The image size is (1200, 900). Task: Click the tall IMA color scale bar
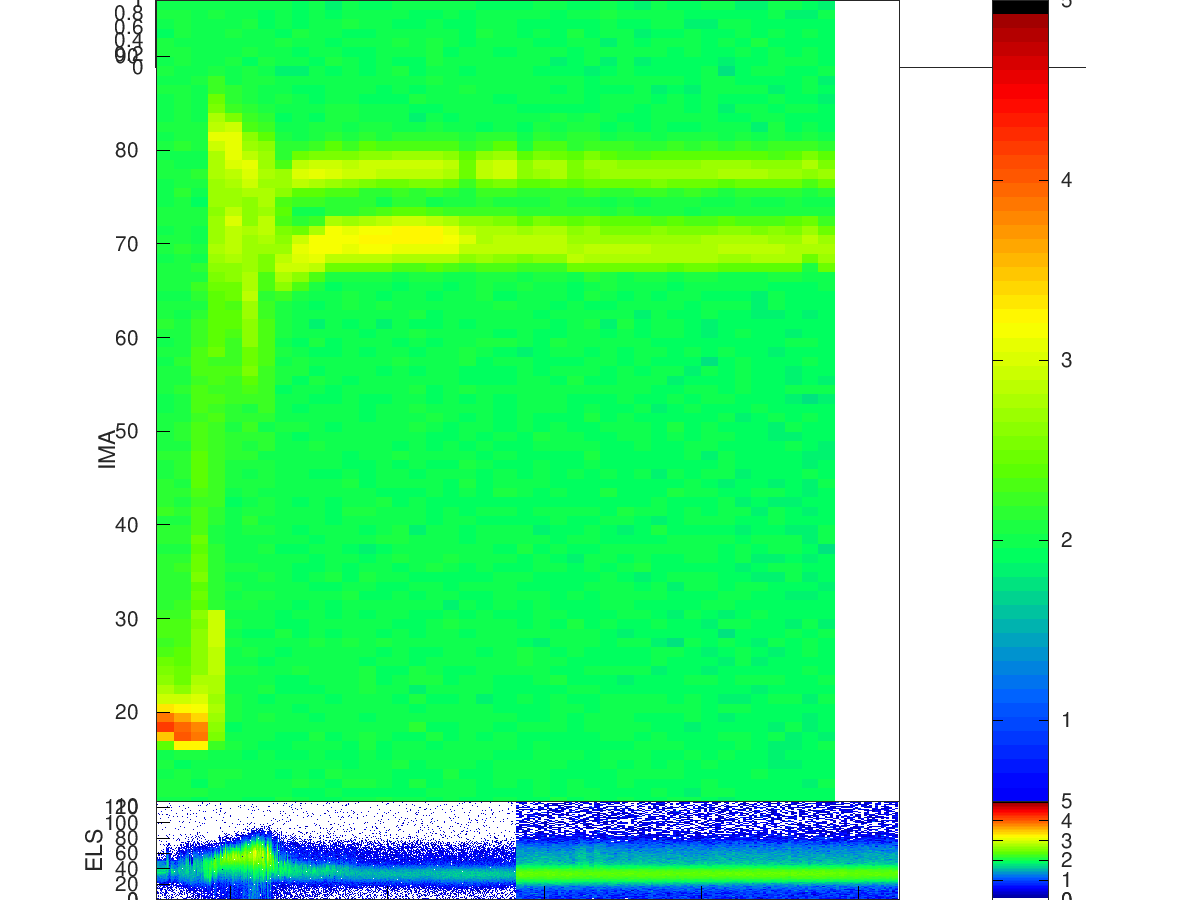pos(1020,400)
